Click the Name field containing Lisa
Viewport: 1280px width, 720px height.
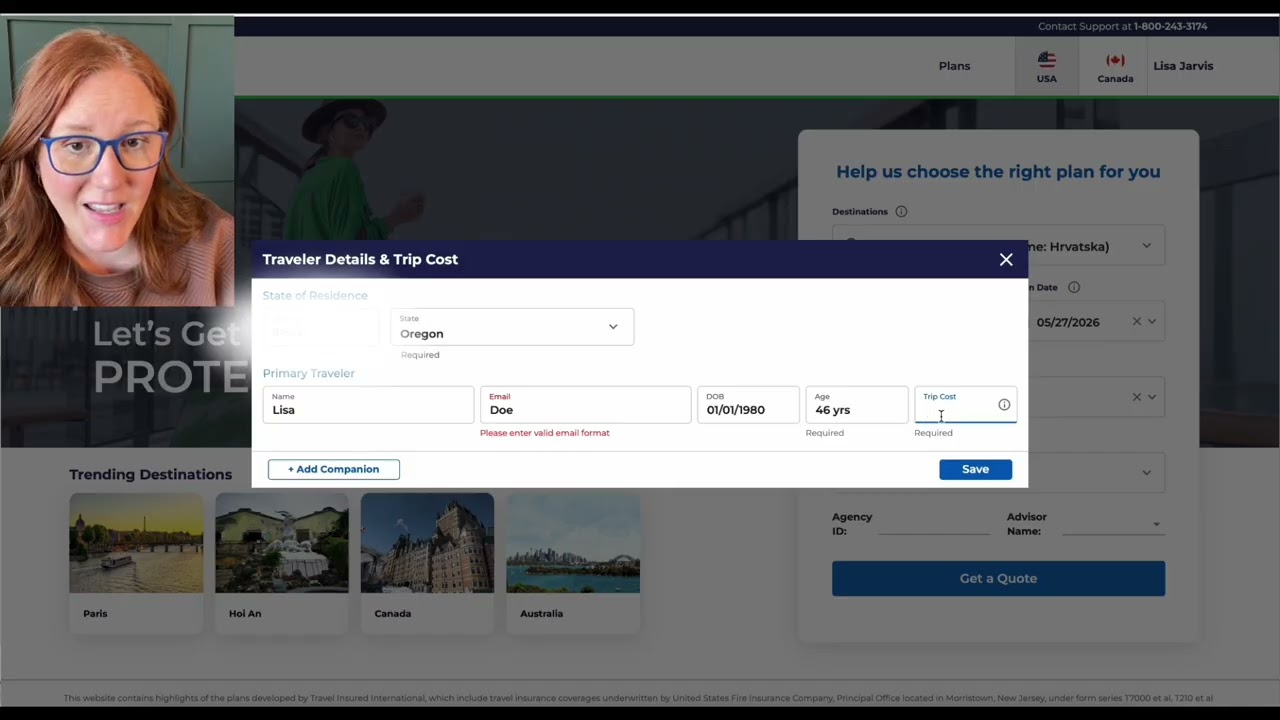368,405
